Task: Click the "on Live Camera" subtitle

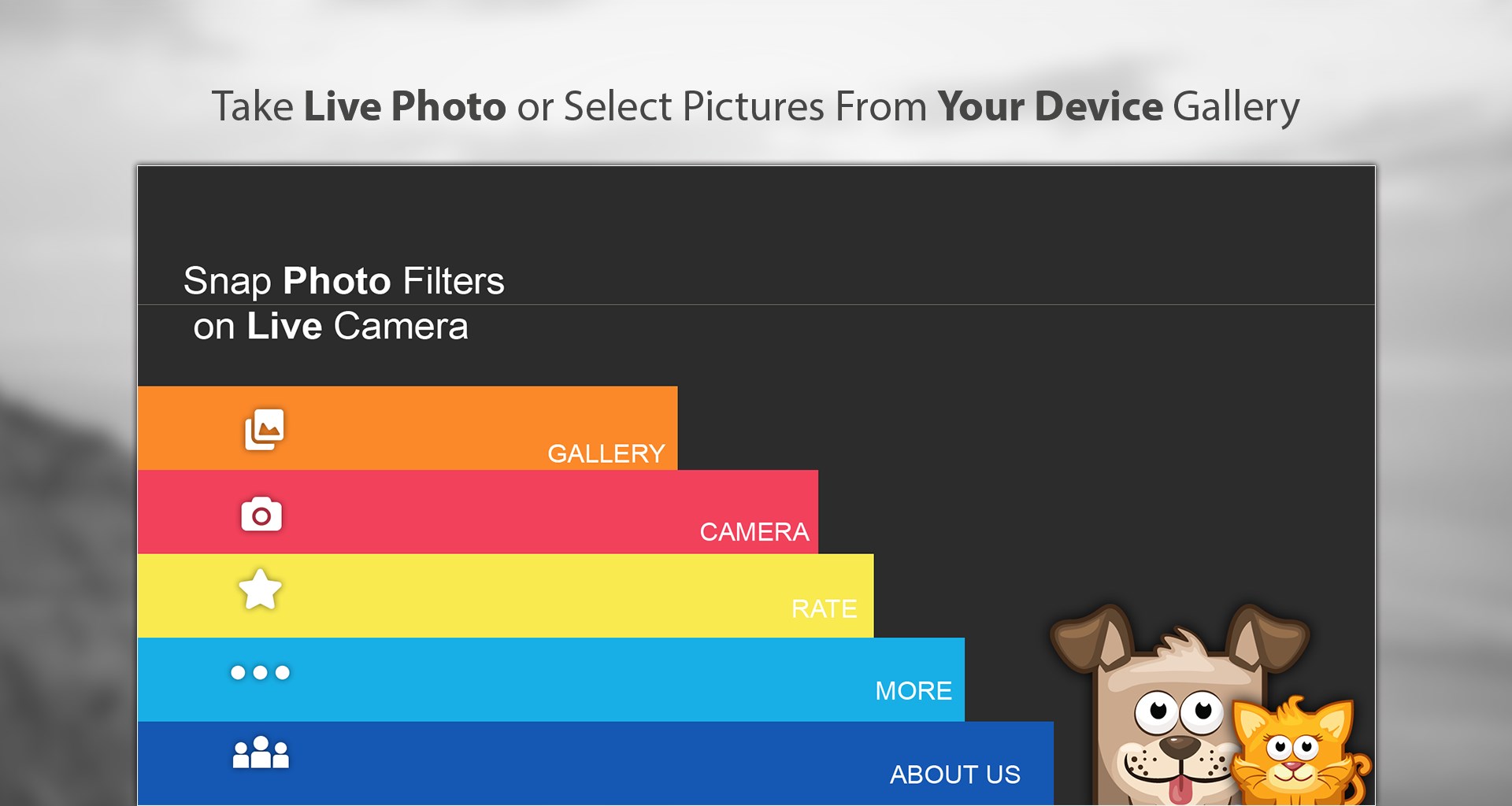Action: [x=331, y=326]
